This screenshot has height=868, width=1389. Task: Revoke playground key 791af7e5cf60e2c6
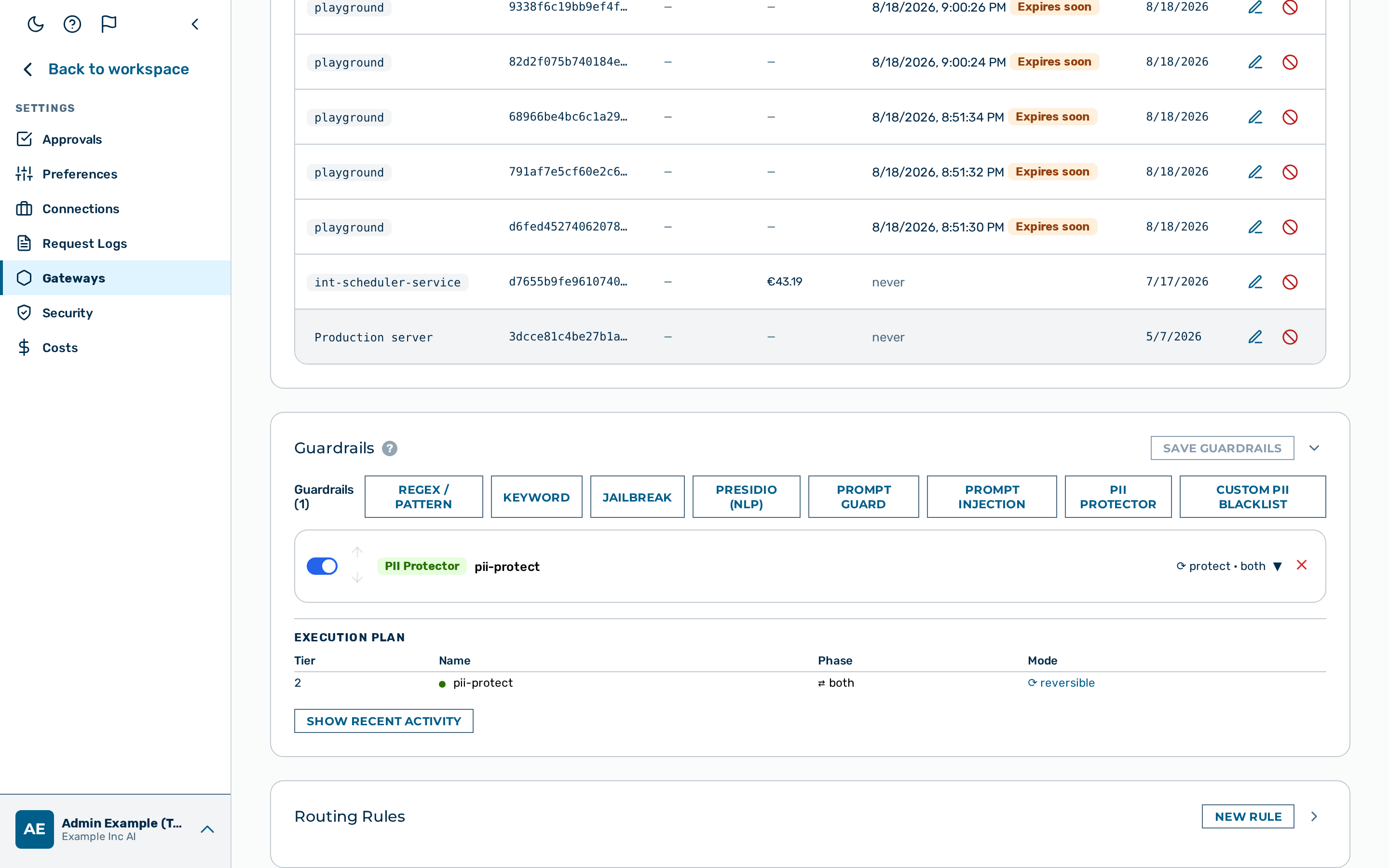tap(1290, 172)
